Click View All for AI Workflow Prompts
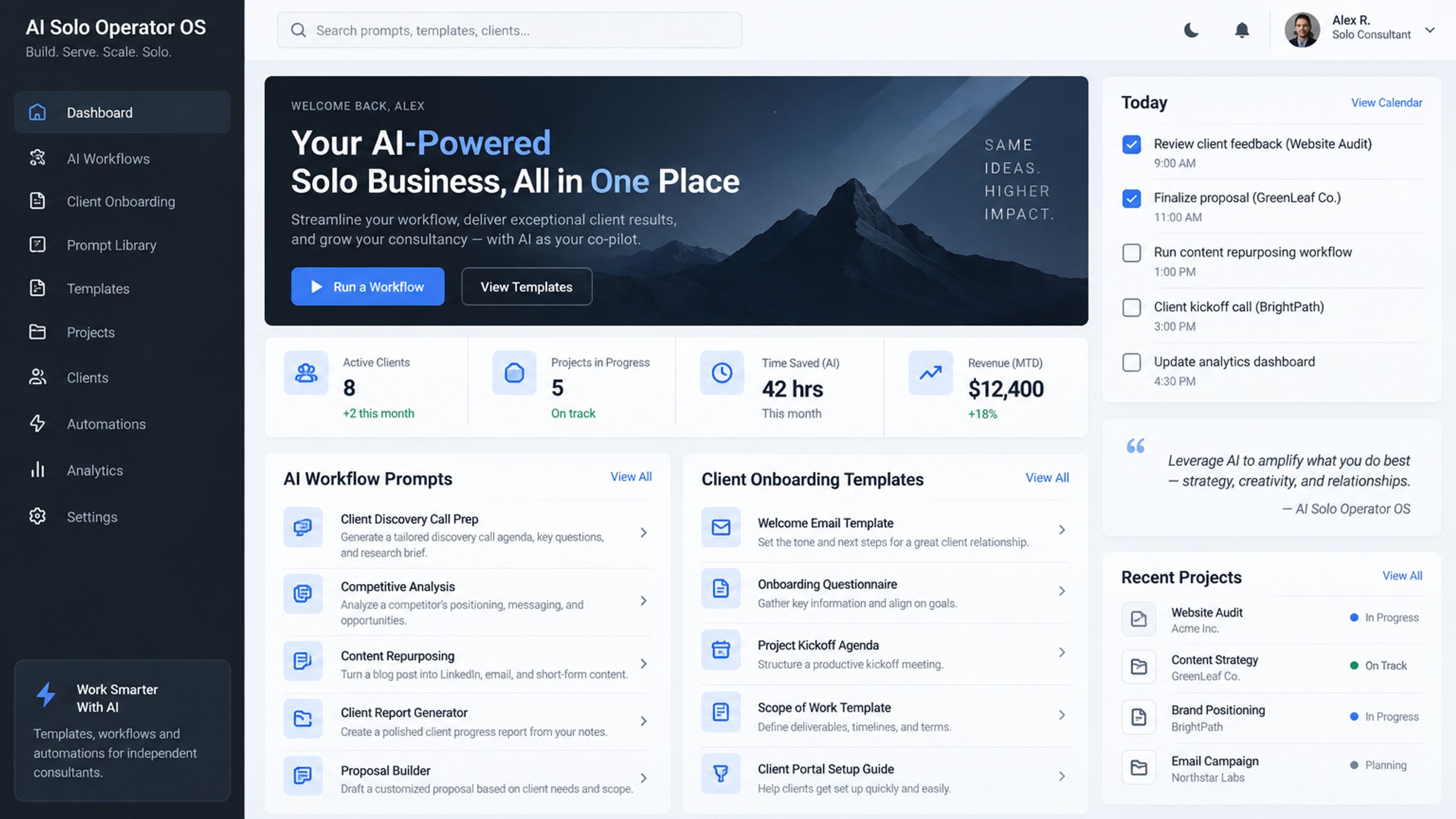1456x819 pixels. pos(631,477)
